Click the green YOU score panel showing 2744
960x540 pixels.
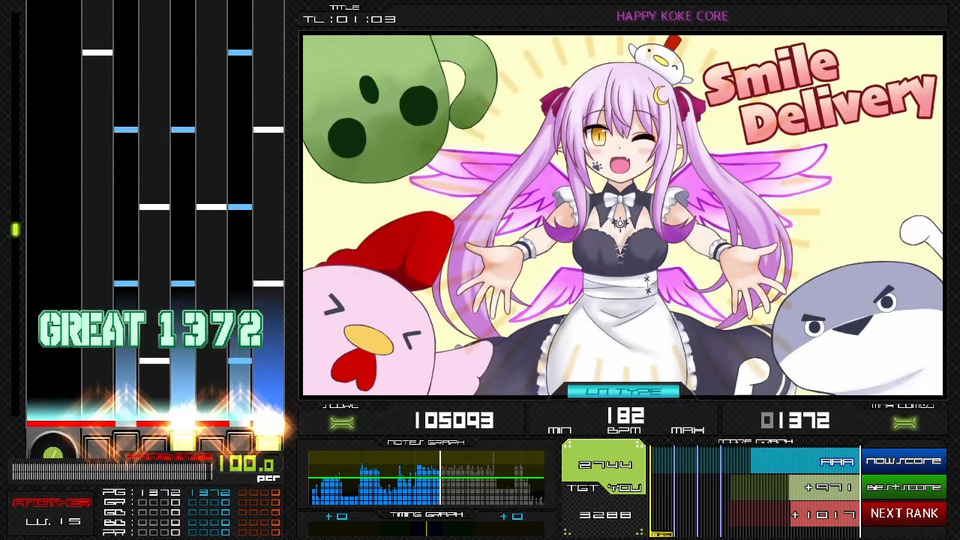(604, 466)
